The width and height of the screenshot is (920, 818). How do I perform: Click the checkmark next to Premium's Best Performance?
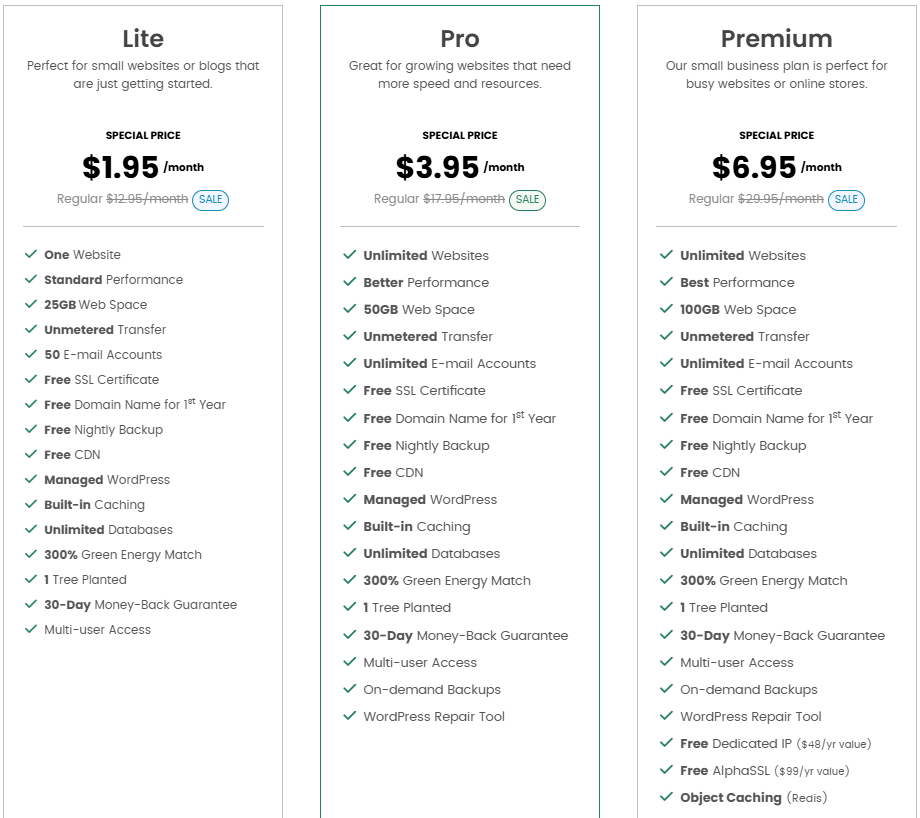pyautogui.click(x=666, y=282)
